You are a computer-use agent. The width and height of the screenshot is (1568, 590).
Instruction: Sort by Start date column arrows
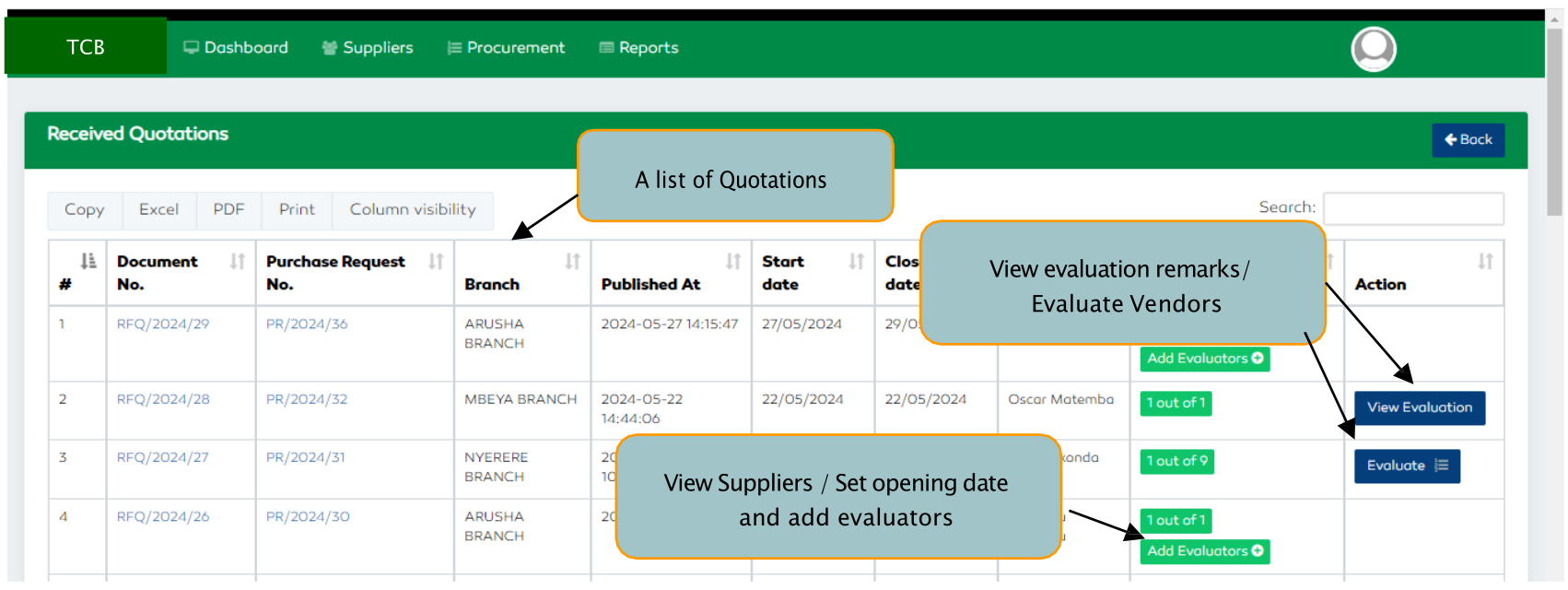(856, 262)
